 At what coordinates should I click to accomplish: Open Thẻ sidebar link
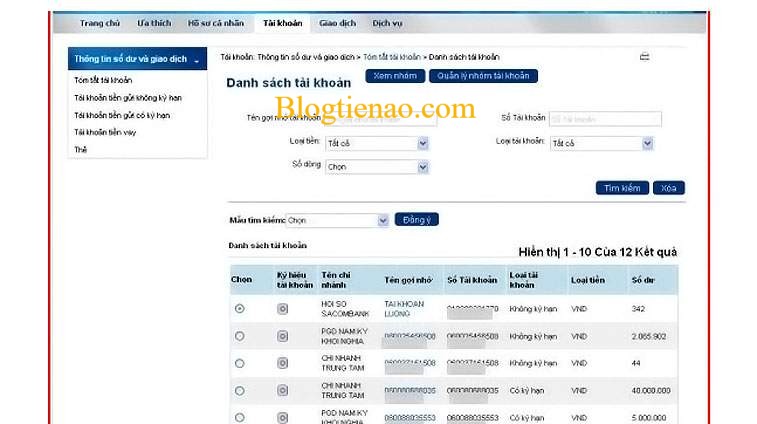coord(81,150)
